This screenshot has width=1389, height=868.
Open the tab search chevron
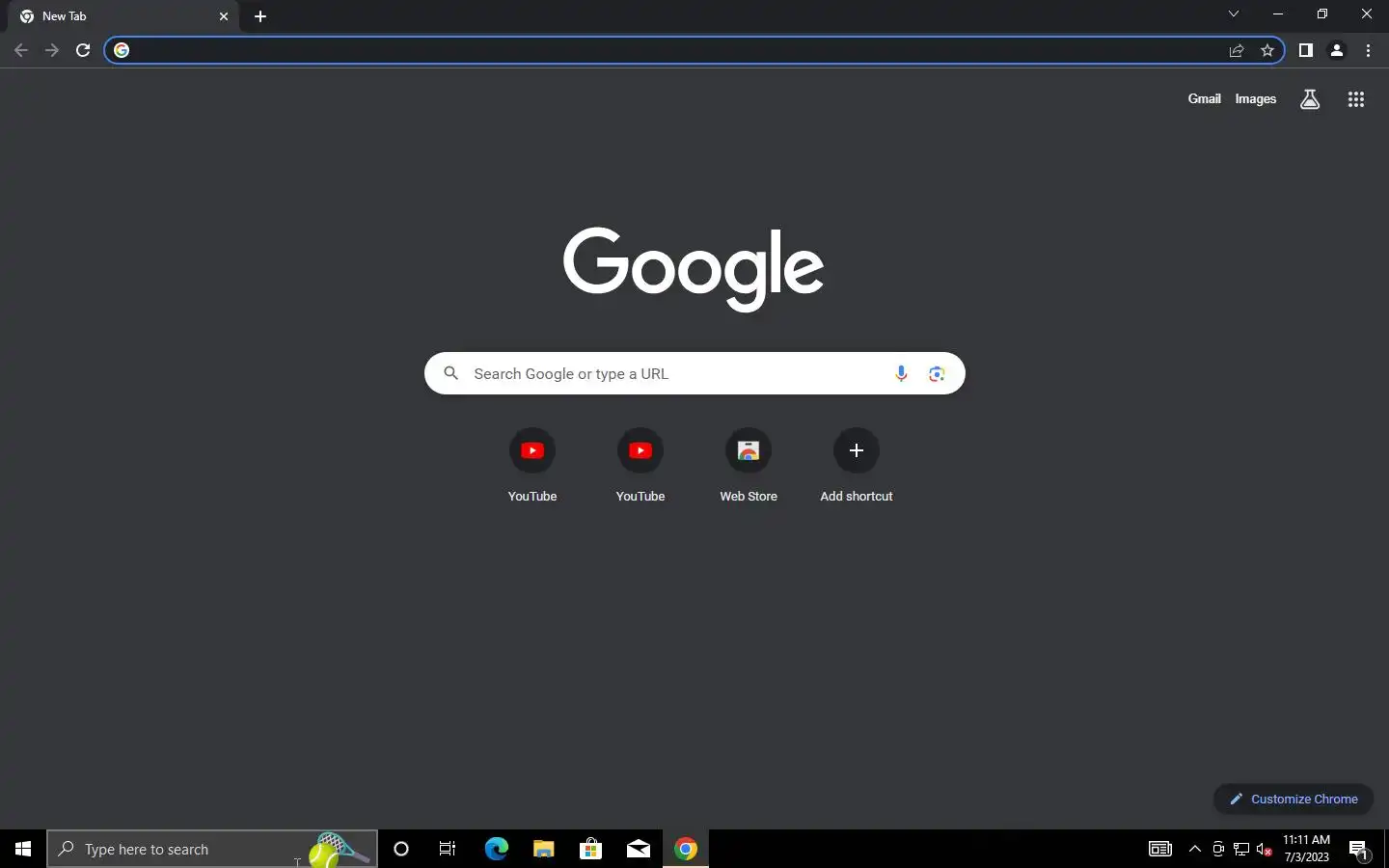point(1233,14)
